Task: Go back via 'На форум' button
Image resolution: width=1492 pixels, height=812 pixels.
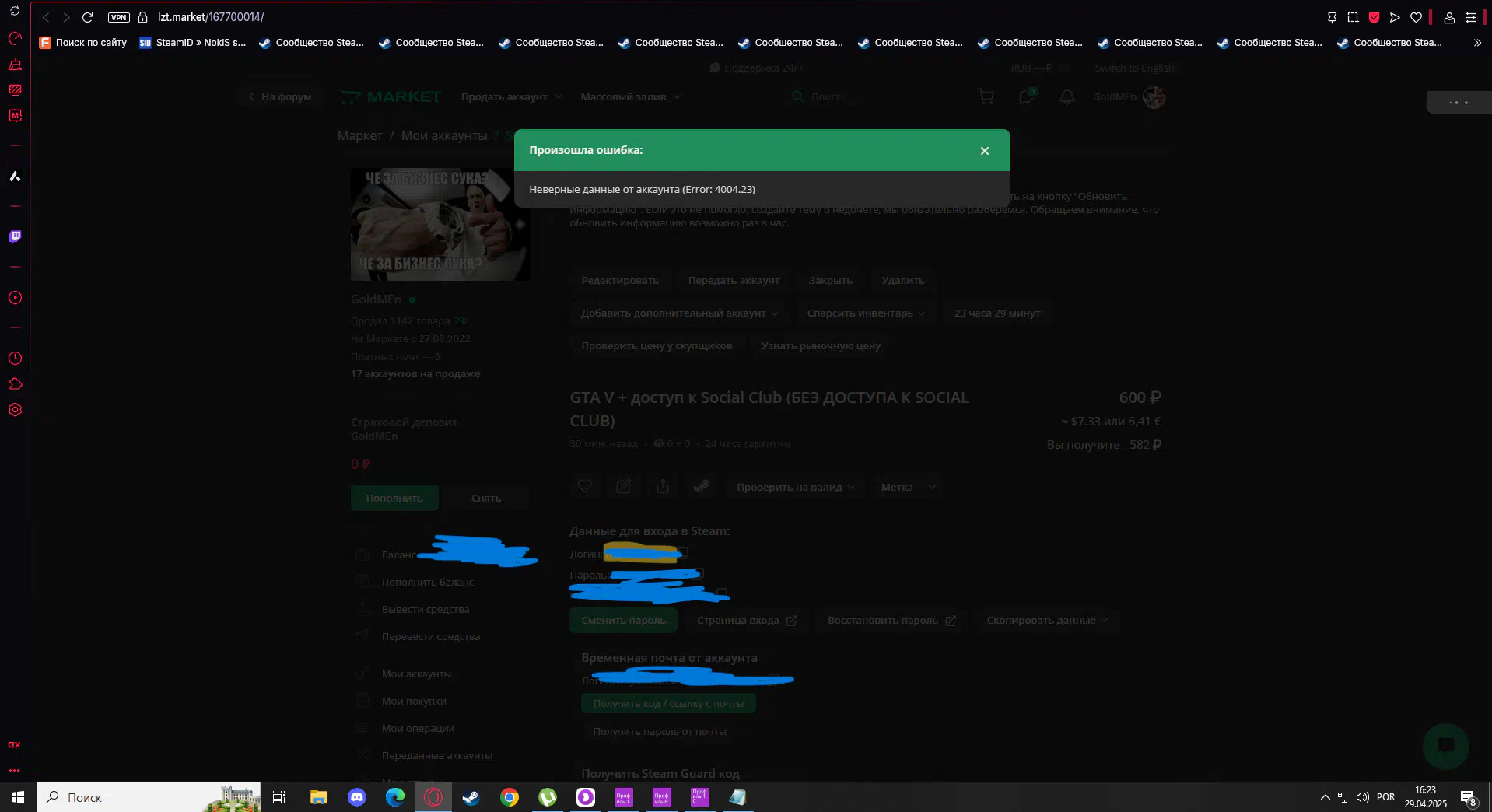Action: tap(279, 96)
